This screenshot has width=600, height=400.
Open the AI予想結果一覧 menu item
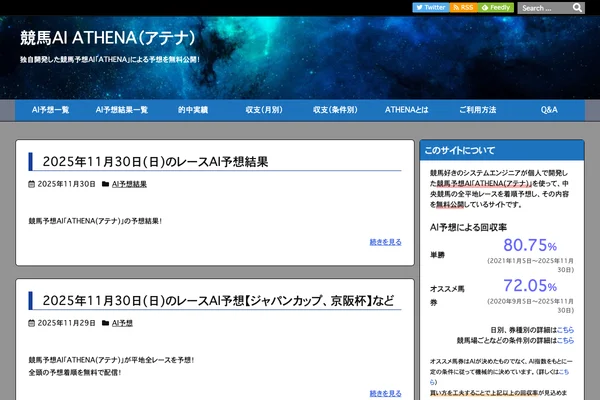tap(122, 110)
